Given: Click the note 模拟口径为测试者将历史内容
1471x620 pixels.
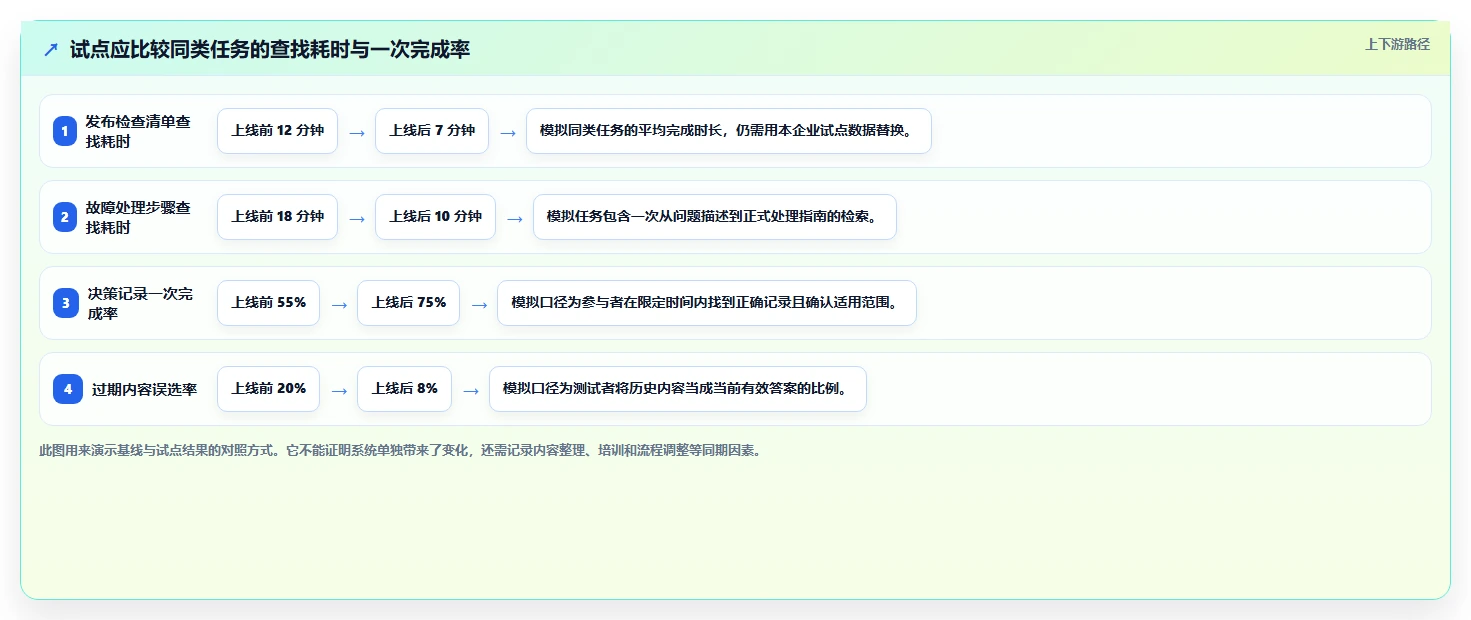Looking at the screenshot, I should coord(677,389).
